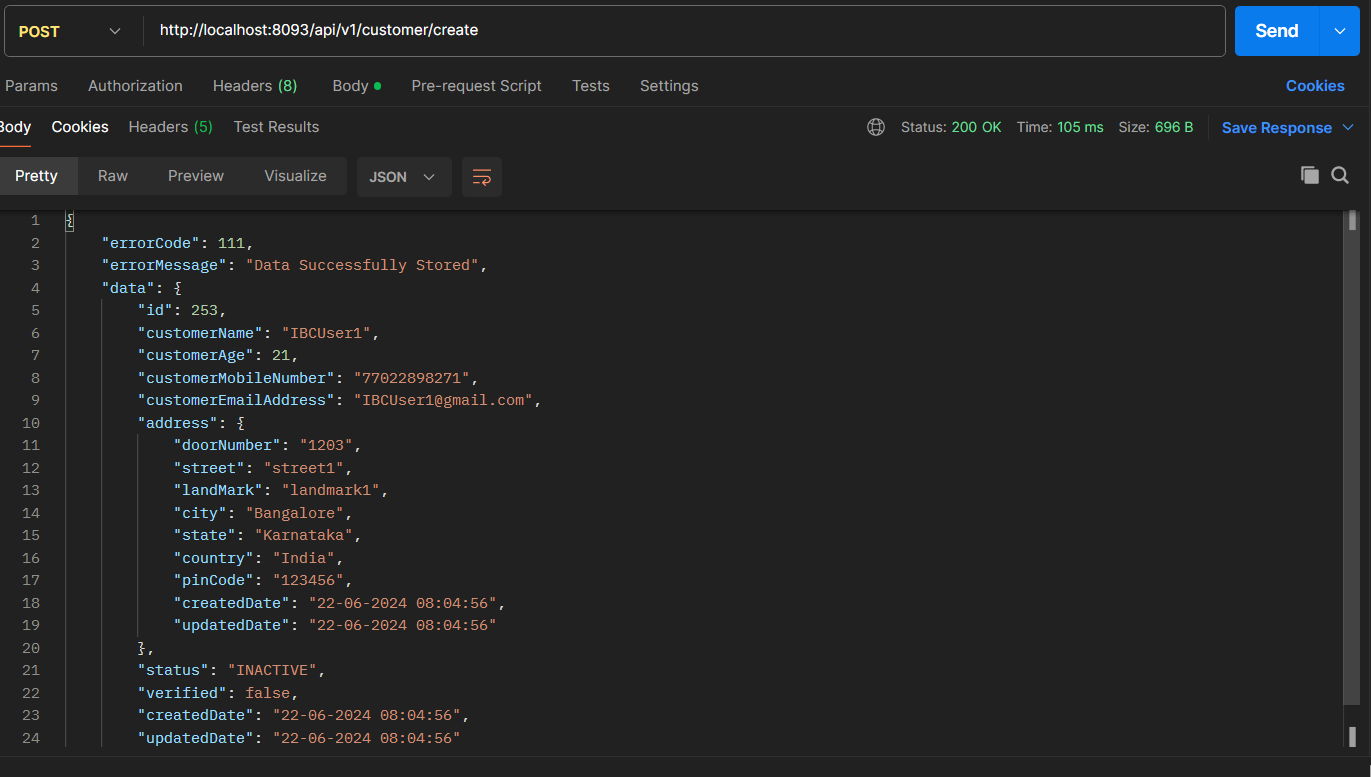The height and width of the screenshot is (777, 1371).
Task: Click the Send request button
Action: click(1276, 31)
